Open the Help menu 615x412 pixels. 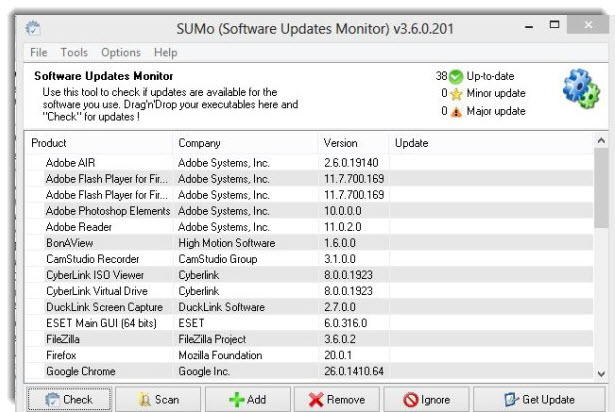point(166,52)
